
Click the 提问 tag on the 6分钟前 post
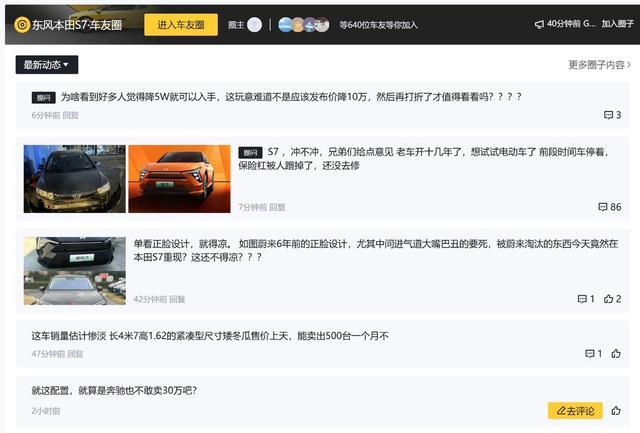(44, 98)
